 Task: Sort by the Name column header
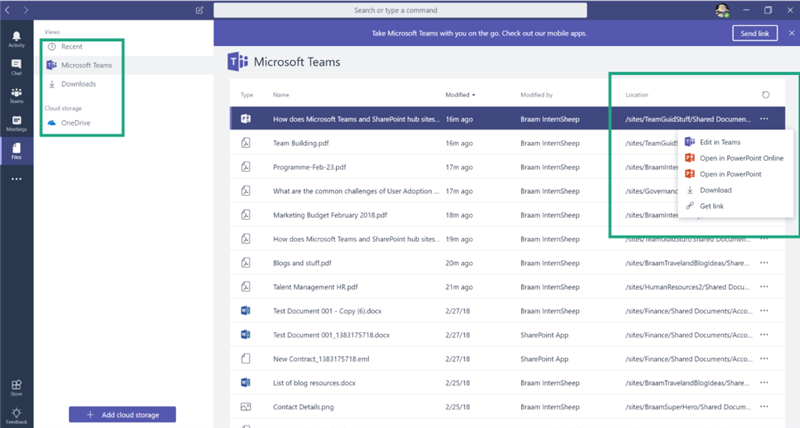click(281, 95)
